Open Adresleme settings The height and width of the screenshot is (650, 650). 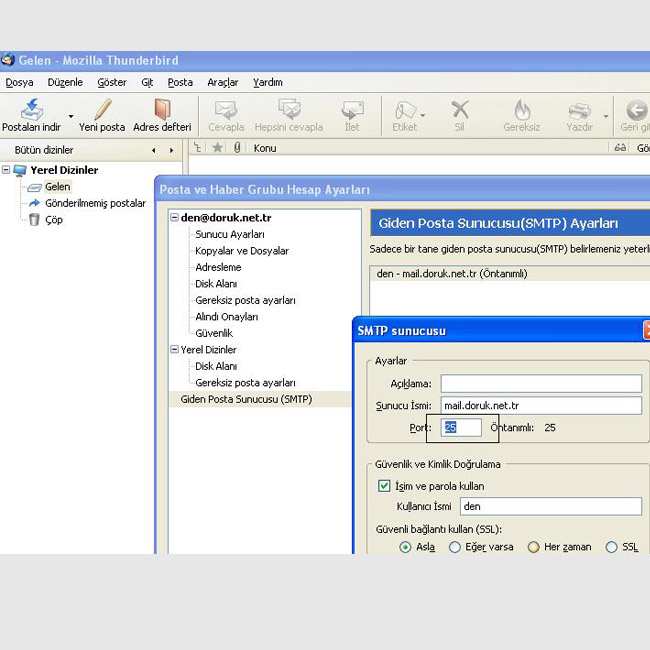coord(218,267)
